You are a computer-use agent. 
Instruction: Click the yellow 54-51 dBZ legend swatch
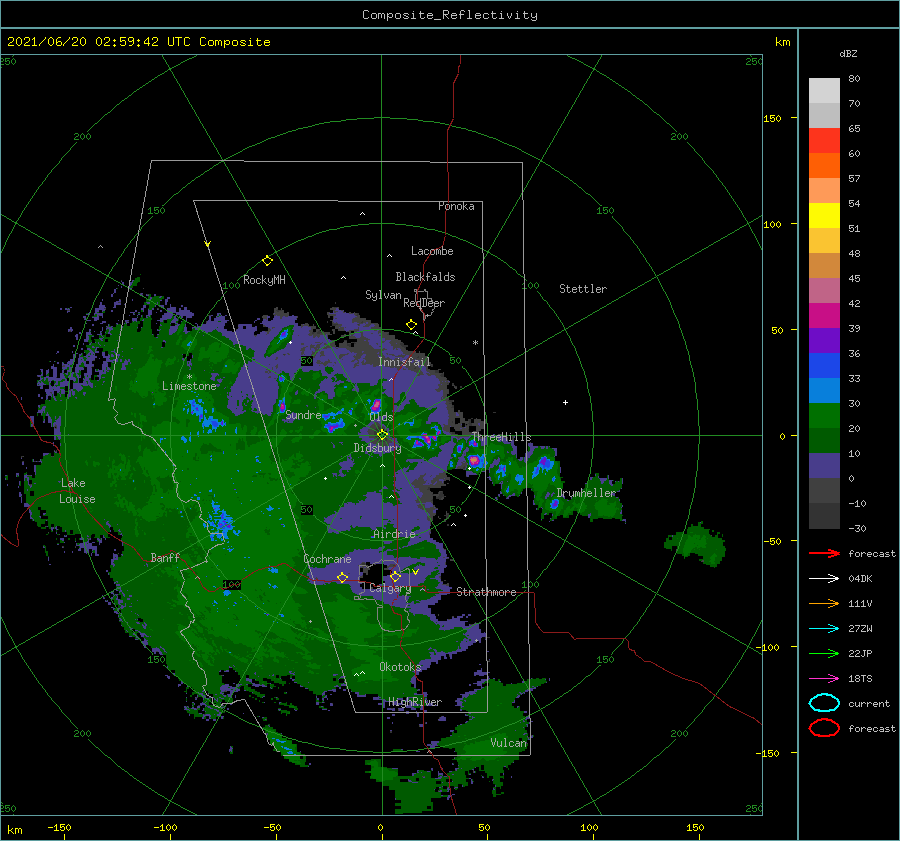click(824, 215)
